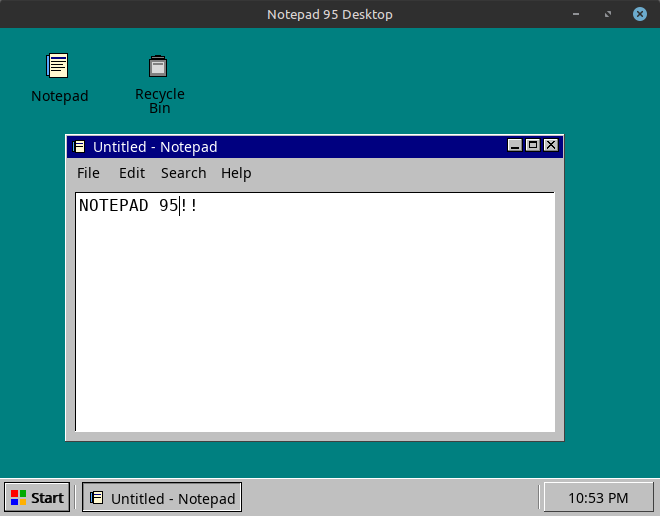Click the 'Notepad' desktop icon label

[x=60, y=96]
